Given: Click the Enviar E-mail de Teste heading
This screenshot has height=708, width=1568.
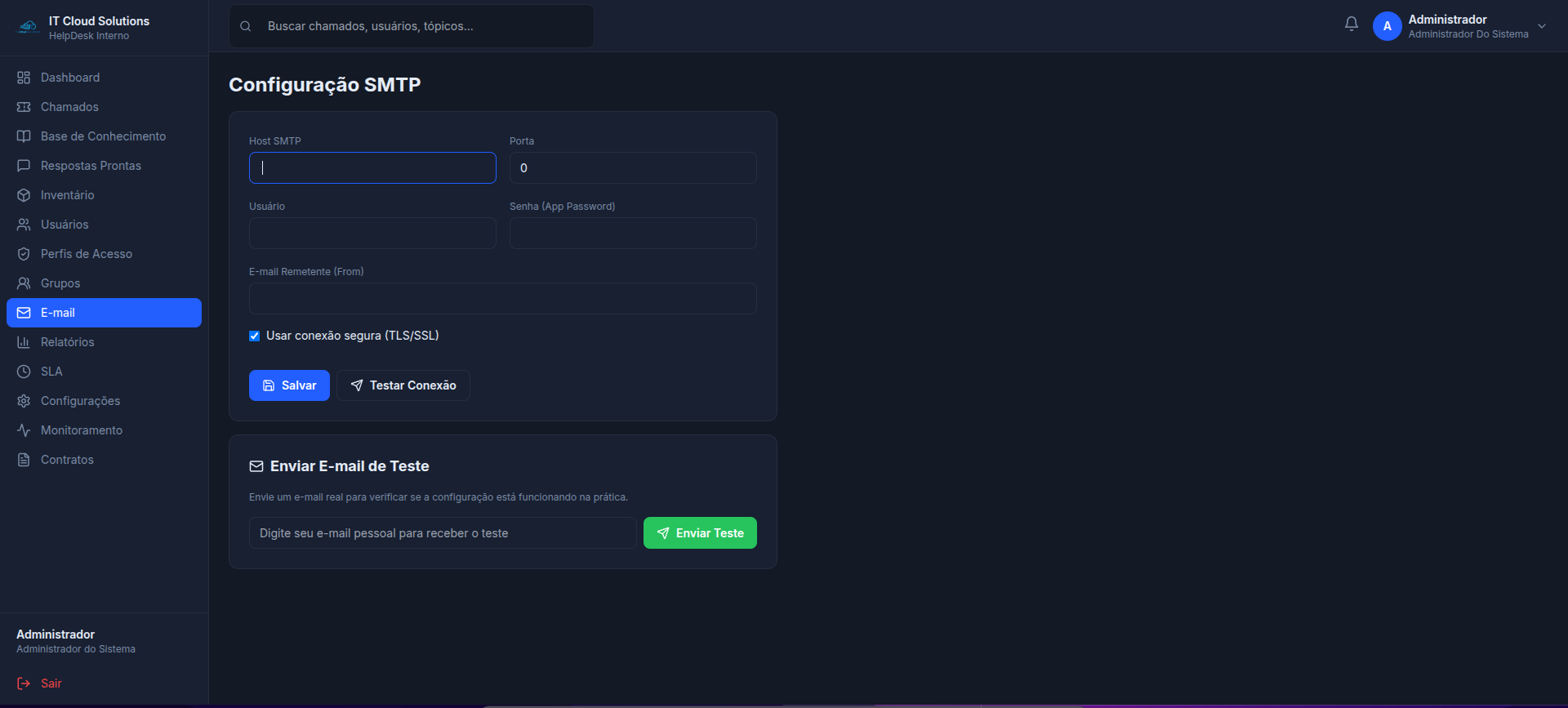Looking at the screenshot, I should 350,466.
